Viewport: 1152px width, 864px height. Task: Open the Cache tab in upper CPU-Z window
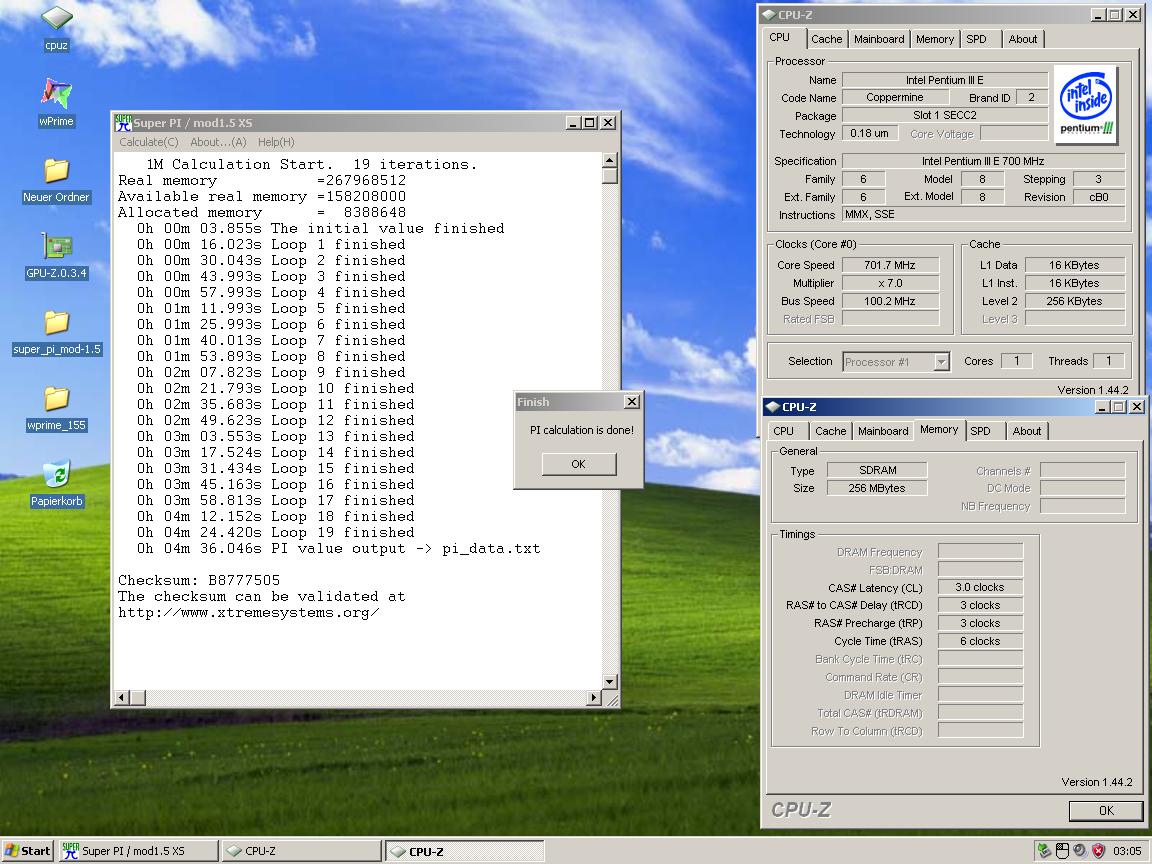827,39
